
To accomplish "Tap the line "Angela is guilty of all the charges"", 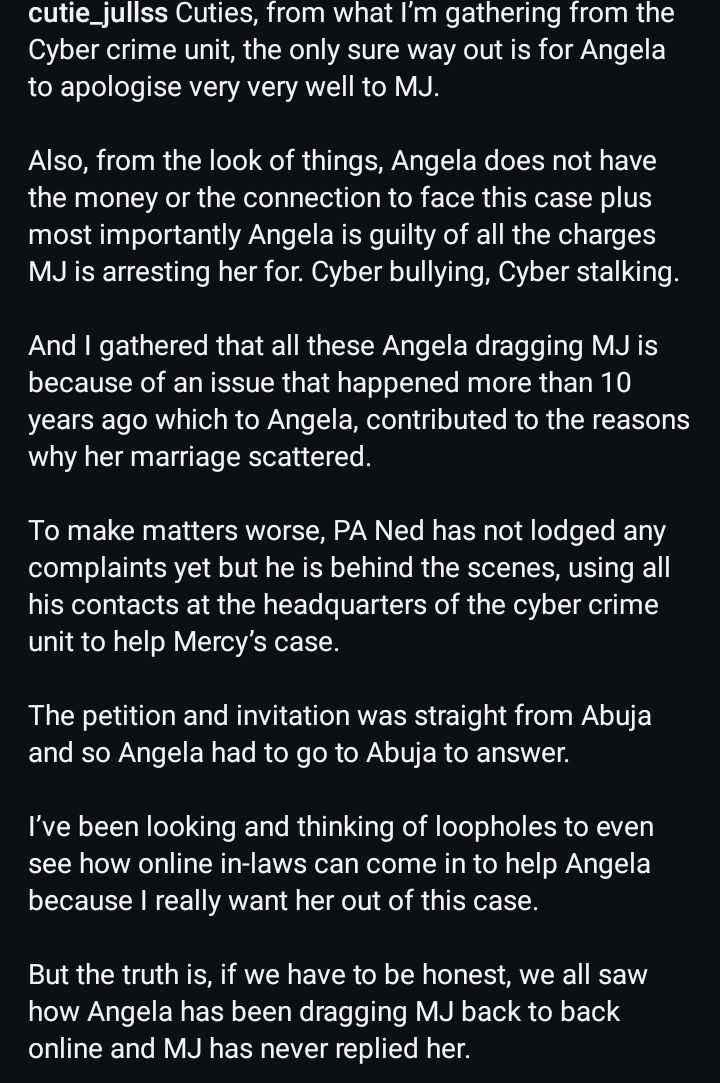I will [341, 234].
